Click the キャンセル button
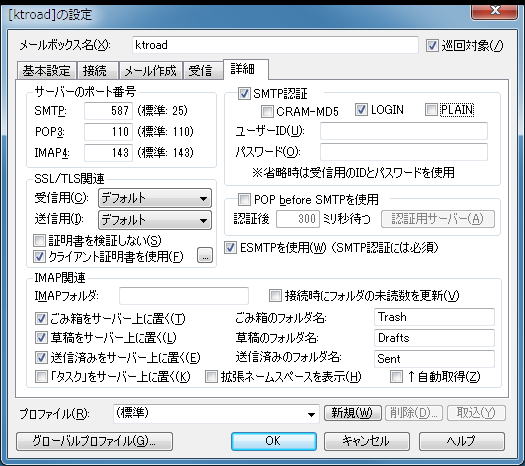 click(x=367, y=441)
